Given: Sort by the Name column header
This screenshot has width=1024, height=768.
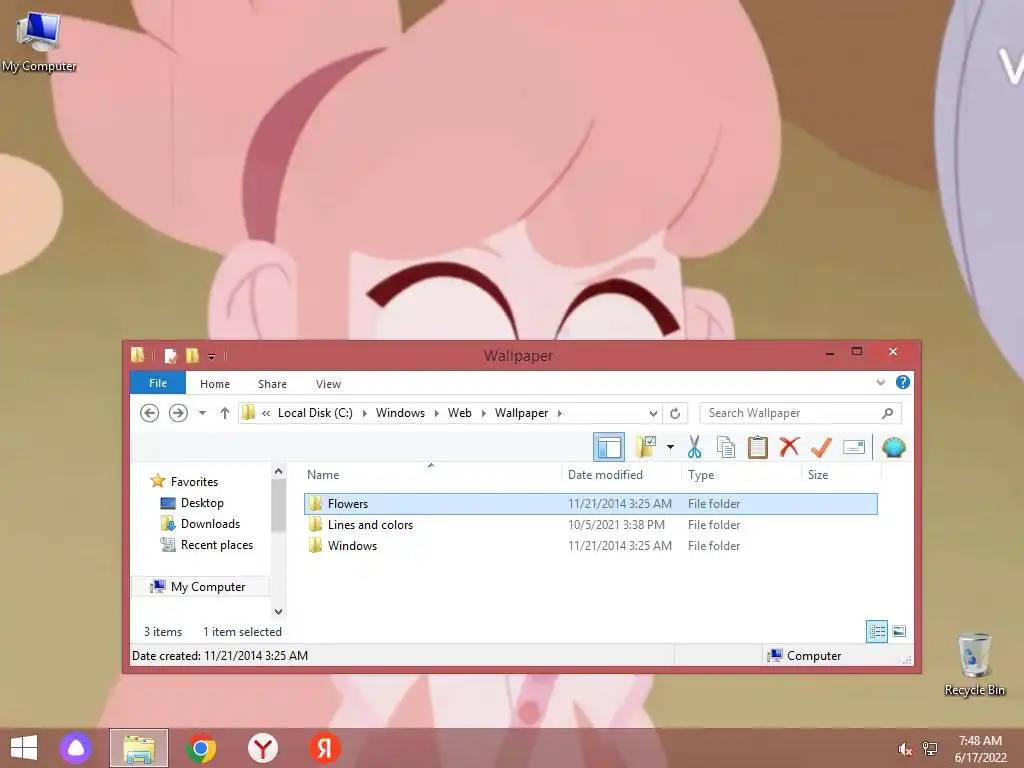Looking at the screenshot, I should [x=430, y=475].
